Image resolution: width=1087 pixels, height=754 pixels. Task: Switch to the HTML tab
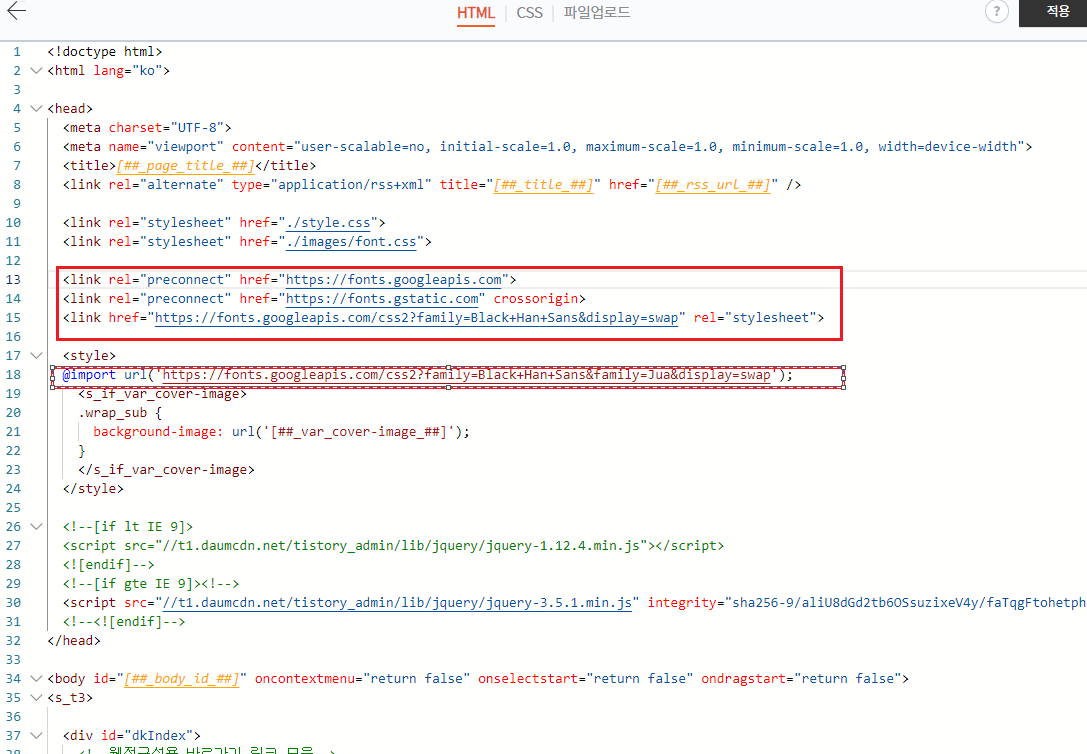pyautogui.click(x=476, y=13)
